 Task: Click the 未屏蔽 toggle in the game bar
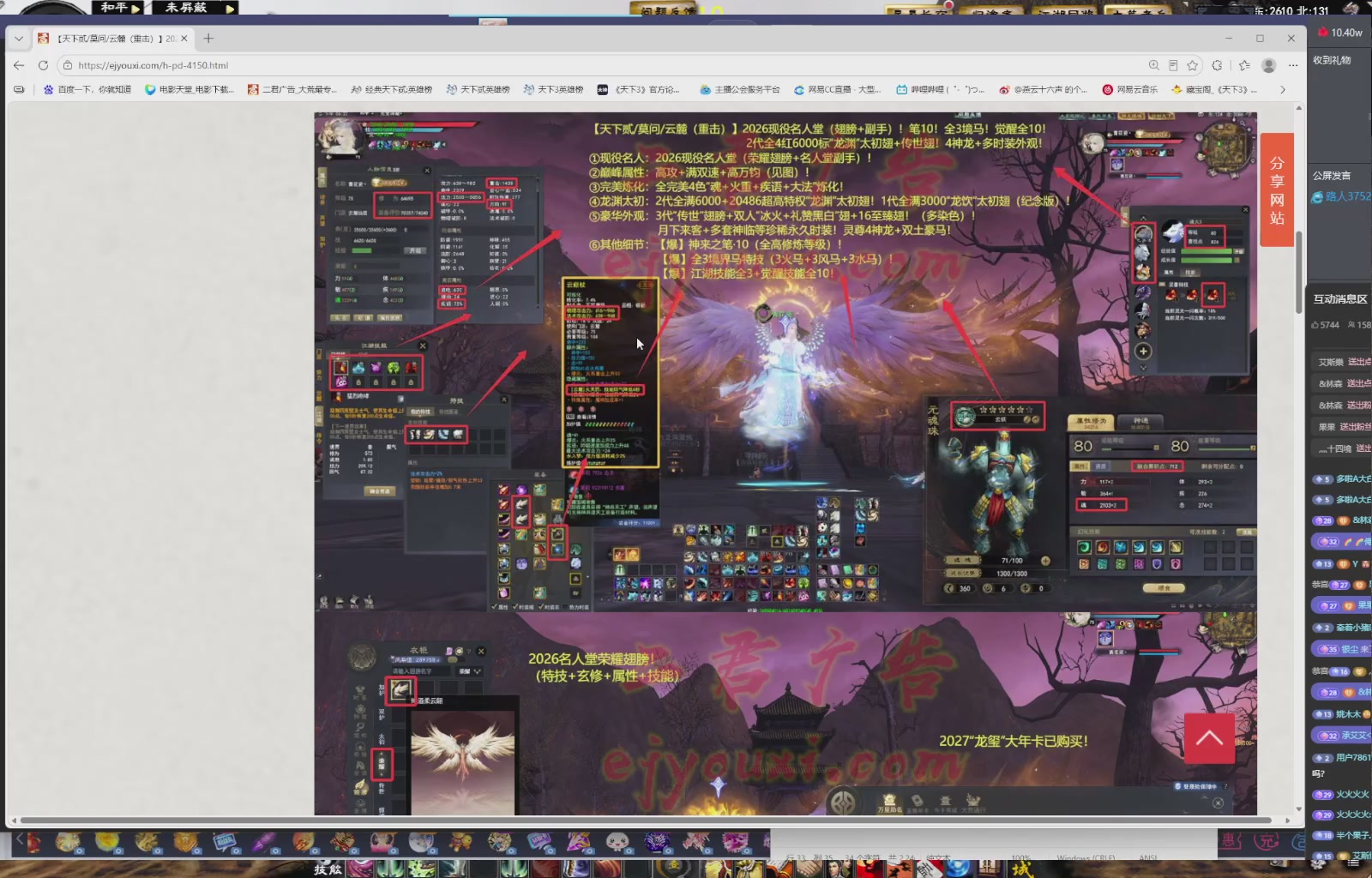point(195,8)
